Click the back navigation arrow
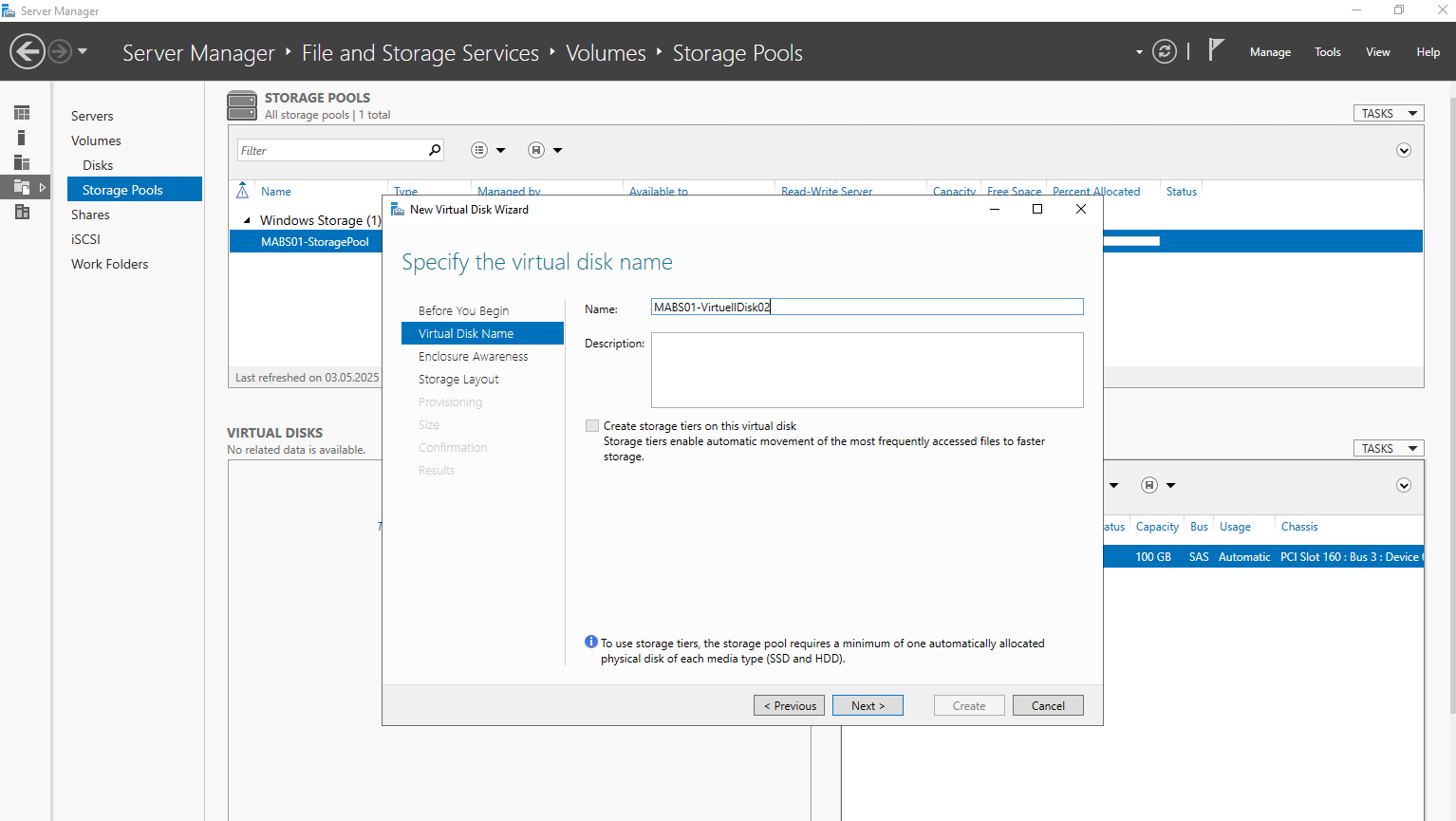 click(28, 51)
